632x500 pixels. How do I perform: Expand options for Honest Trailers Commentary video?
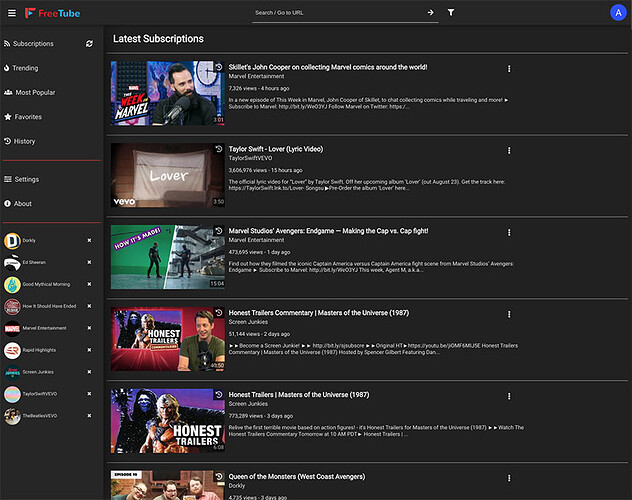pos(509,314)
